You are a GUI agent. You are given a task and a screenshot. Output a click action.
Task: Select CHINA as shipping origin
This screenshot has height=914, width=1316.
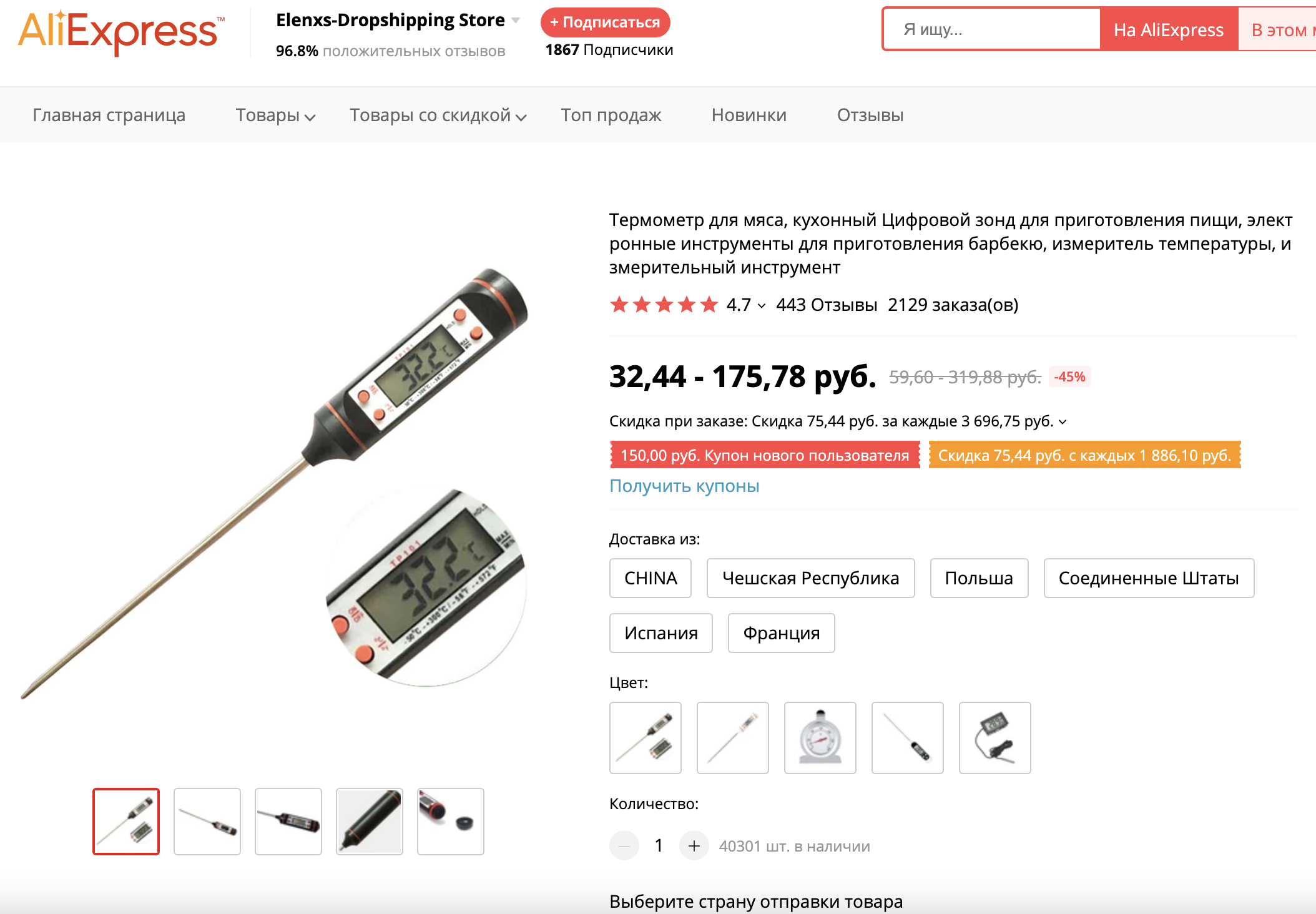click(x=651, y=578)
